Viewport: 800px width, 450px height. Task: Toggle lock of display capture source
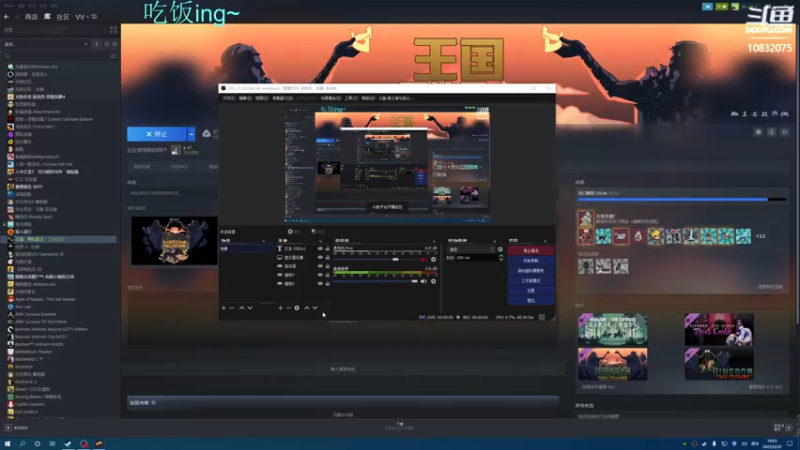tap(328, 258)
